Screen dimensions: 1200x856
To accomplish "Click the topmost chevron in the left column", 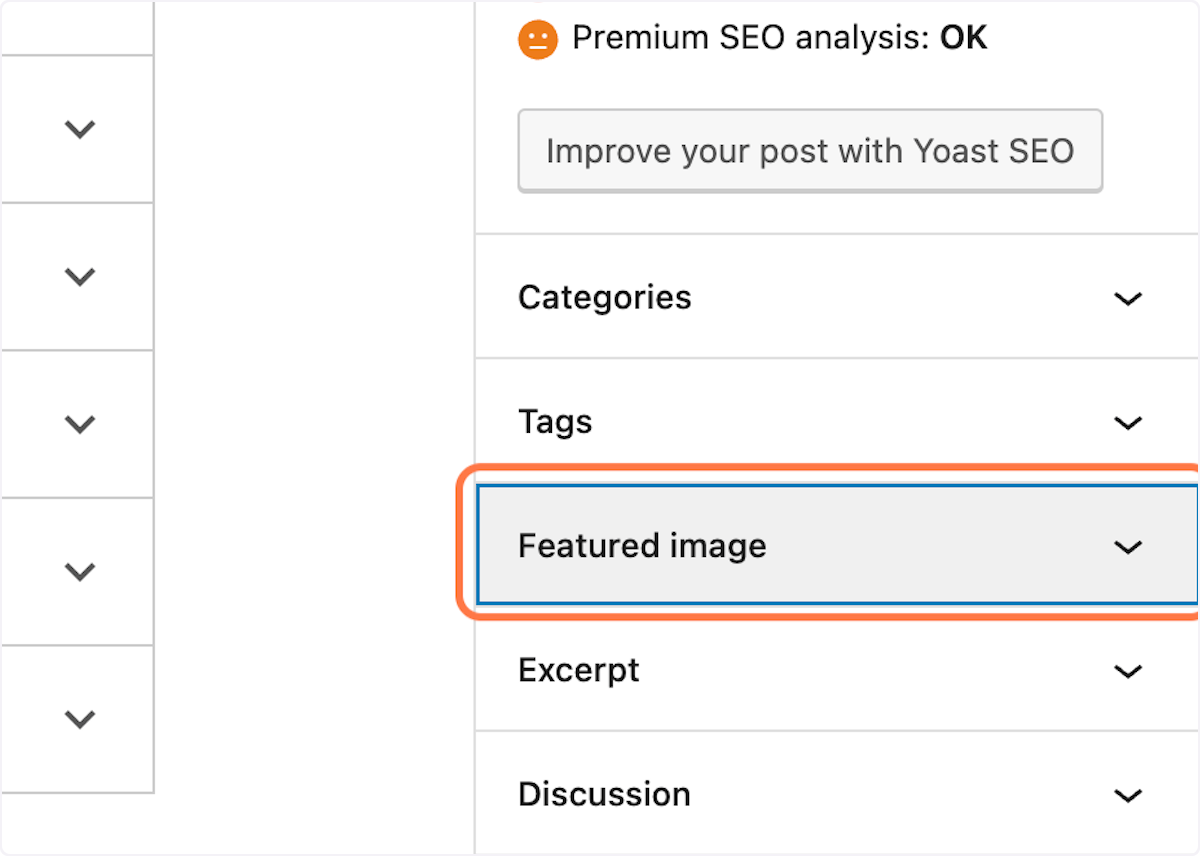I will (79, 129).
